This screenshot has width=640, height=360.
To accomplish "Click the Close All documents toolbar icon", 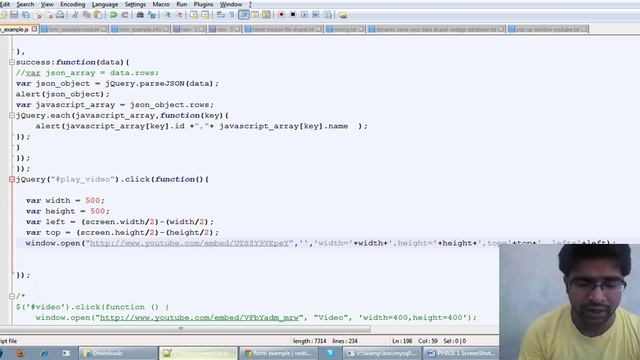I will click(49, 15).
